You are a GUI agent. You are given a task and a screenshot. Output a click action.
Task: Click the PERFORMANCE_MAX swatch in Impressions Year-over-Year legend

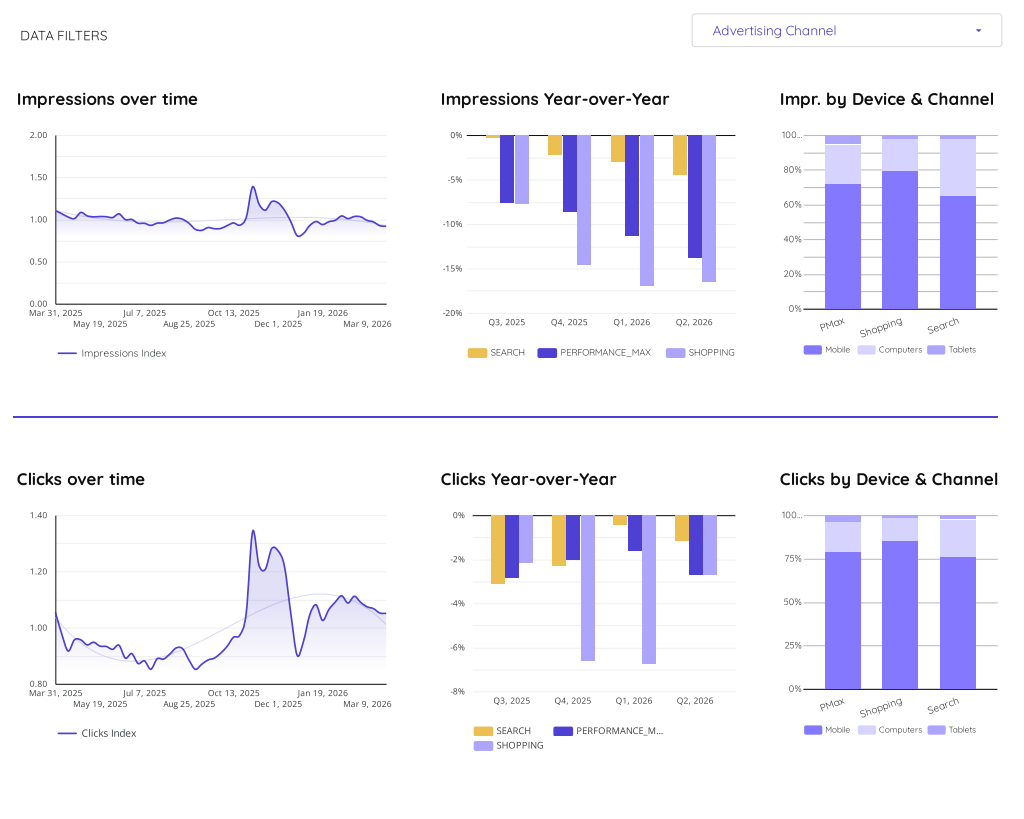[x=547, y=353]
